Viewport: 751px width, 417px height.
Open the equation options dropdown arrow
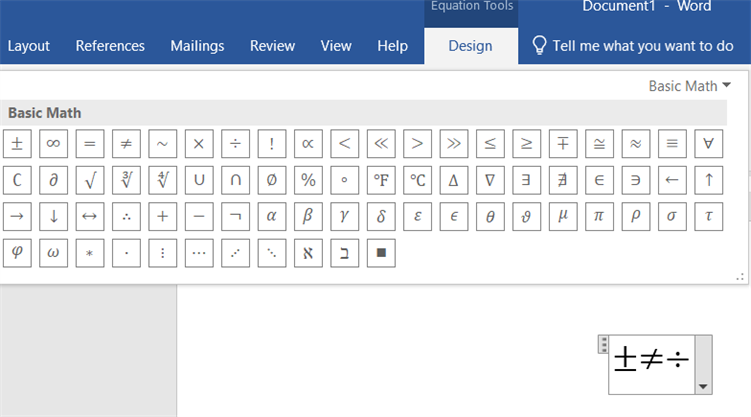coord(702,387)
